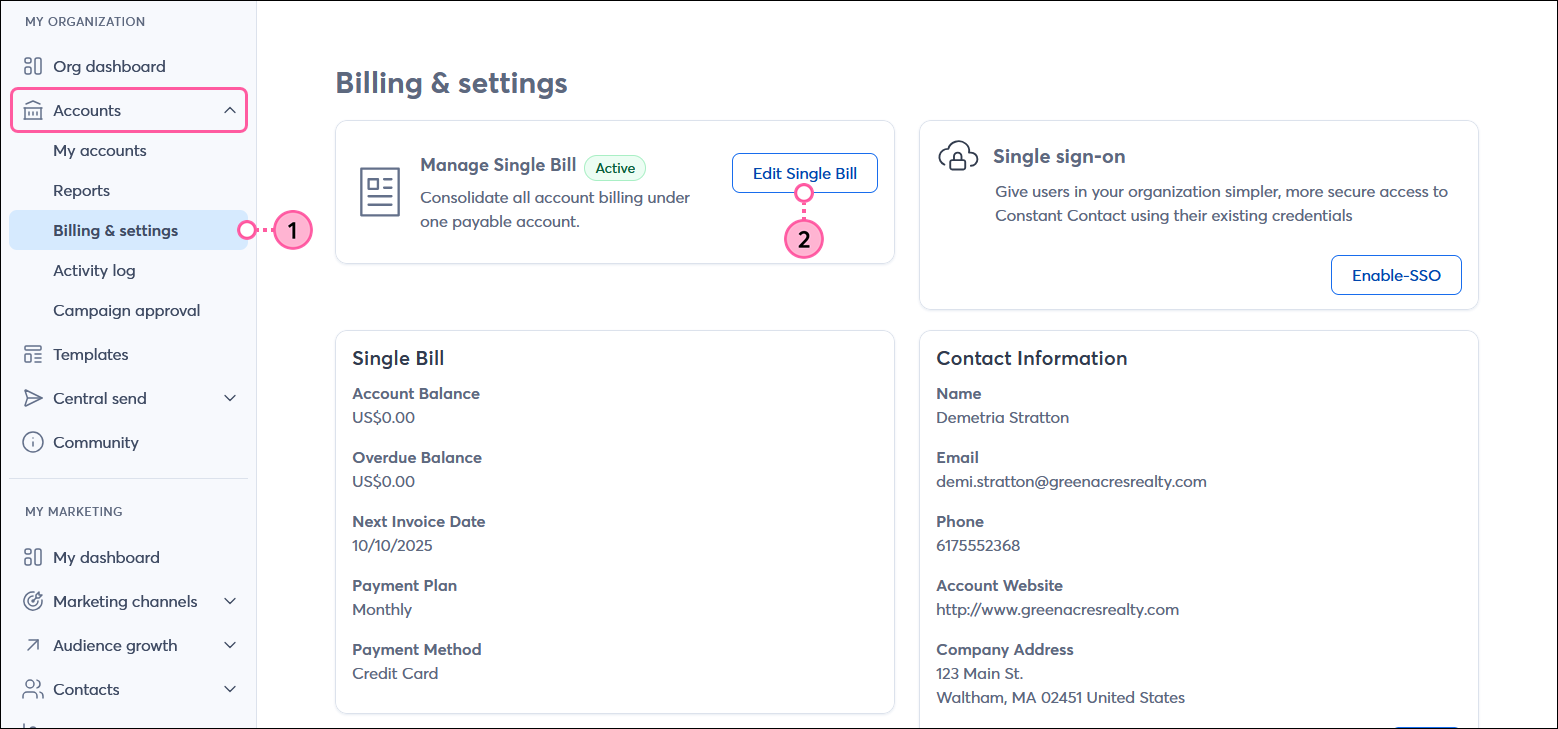Click the Active status badge

tap(615, 168)
